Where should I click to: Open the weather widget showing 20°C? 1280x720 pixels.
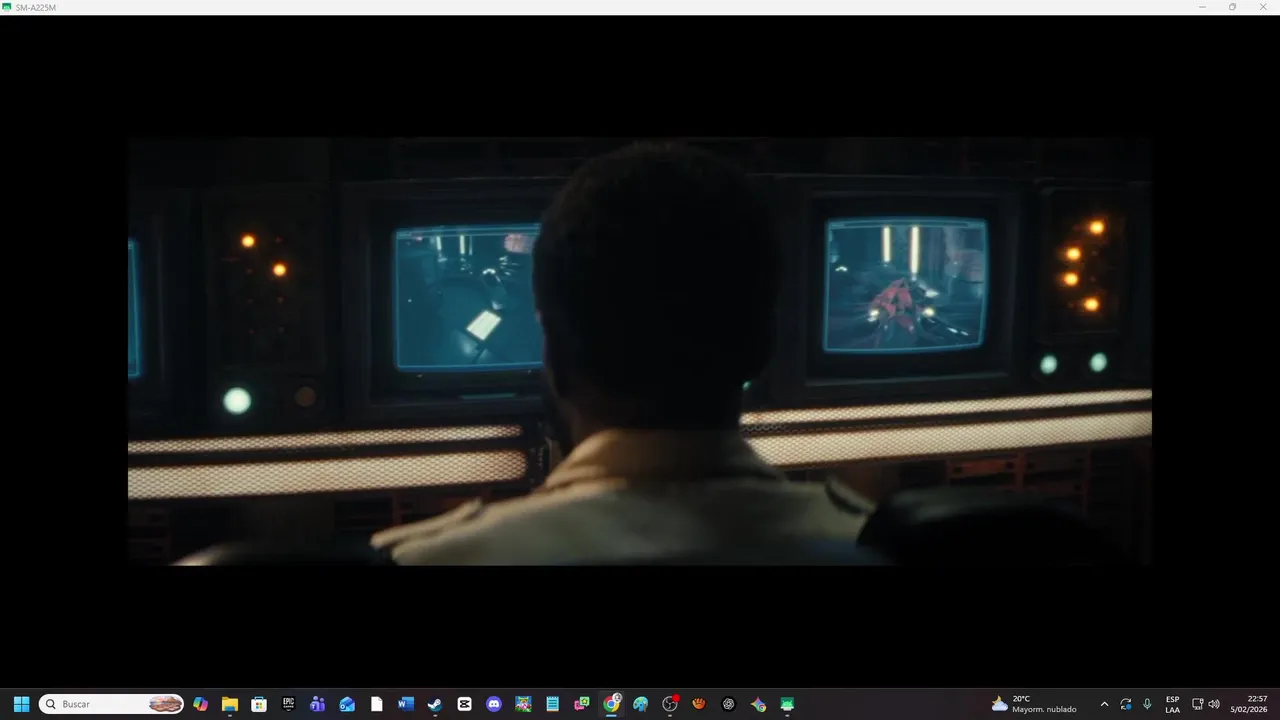(x=1034, y=704)
